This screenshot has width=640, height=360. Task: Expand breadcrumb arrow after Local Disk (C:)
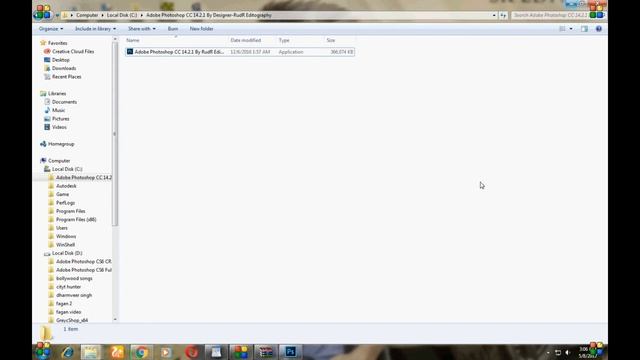click(x=142, y=15)
